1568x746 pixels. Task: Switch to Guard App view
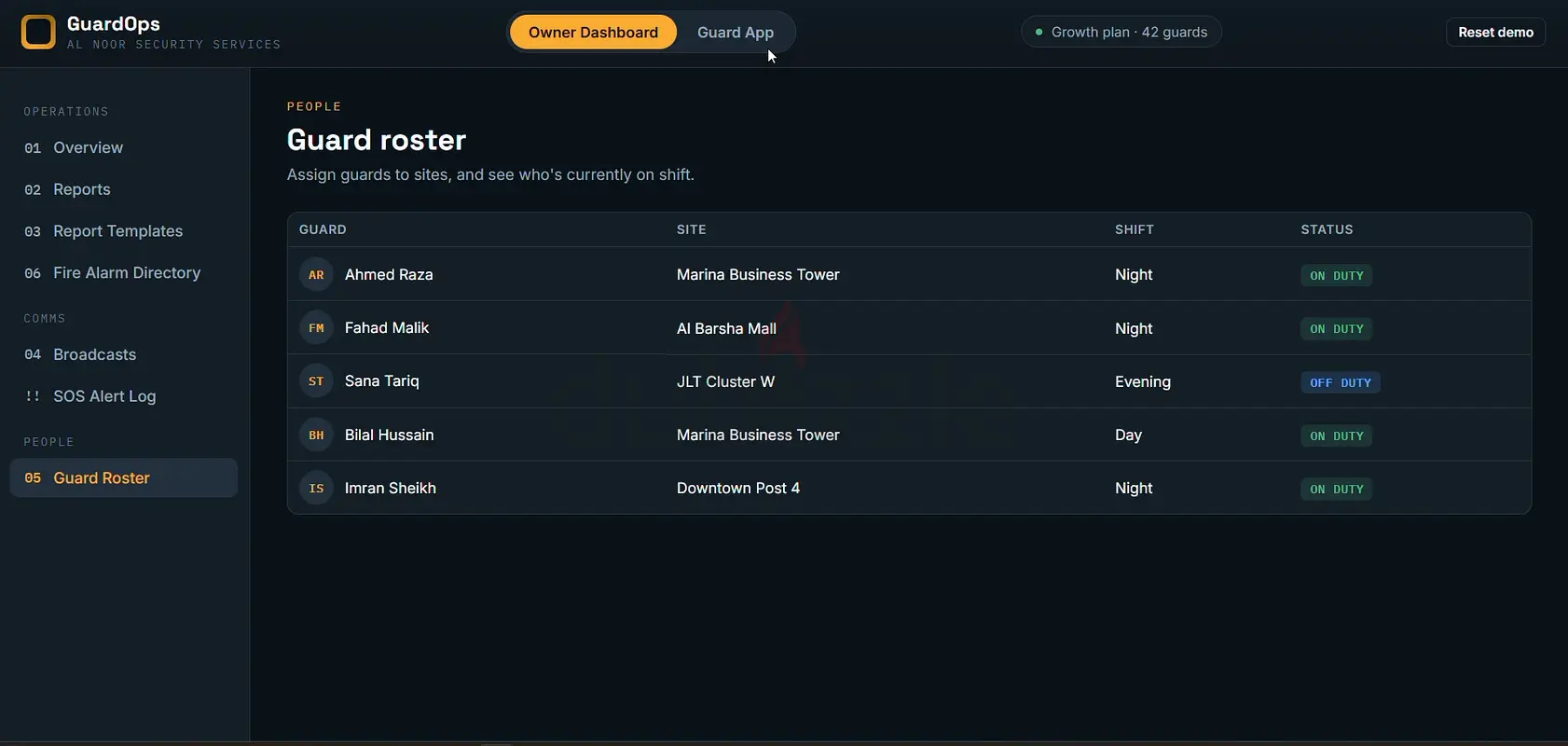coord(736,33)
